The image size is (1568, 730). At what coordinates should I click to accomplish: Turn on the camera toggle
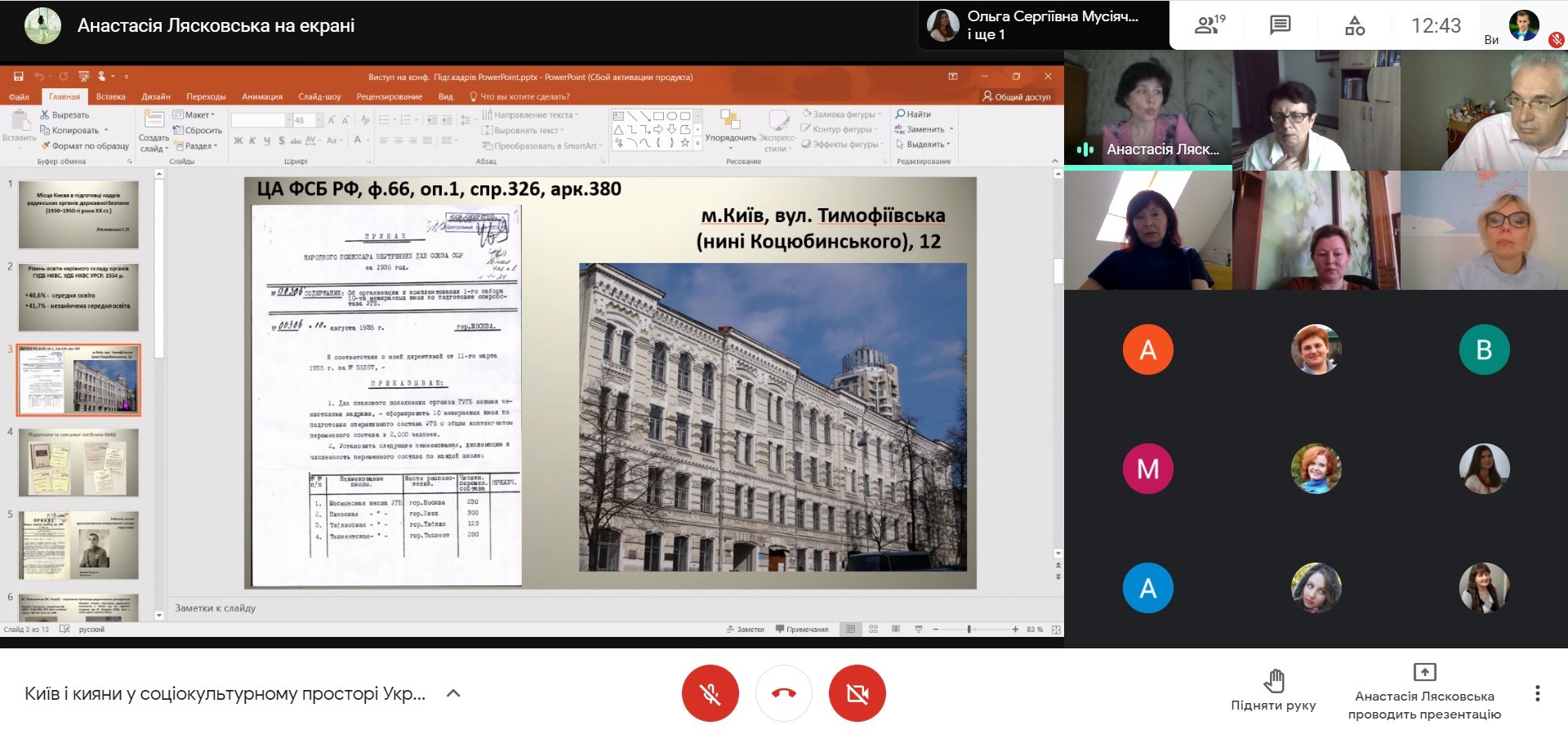tap(857, 693)
